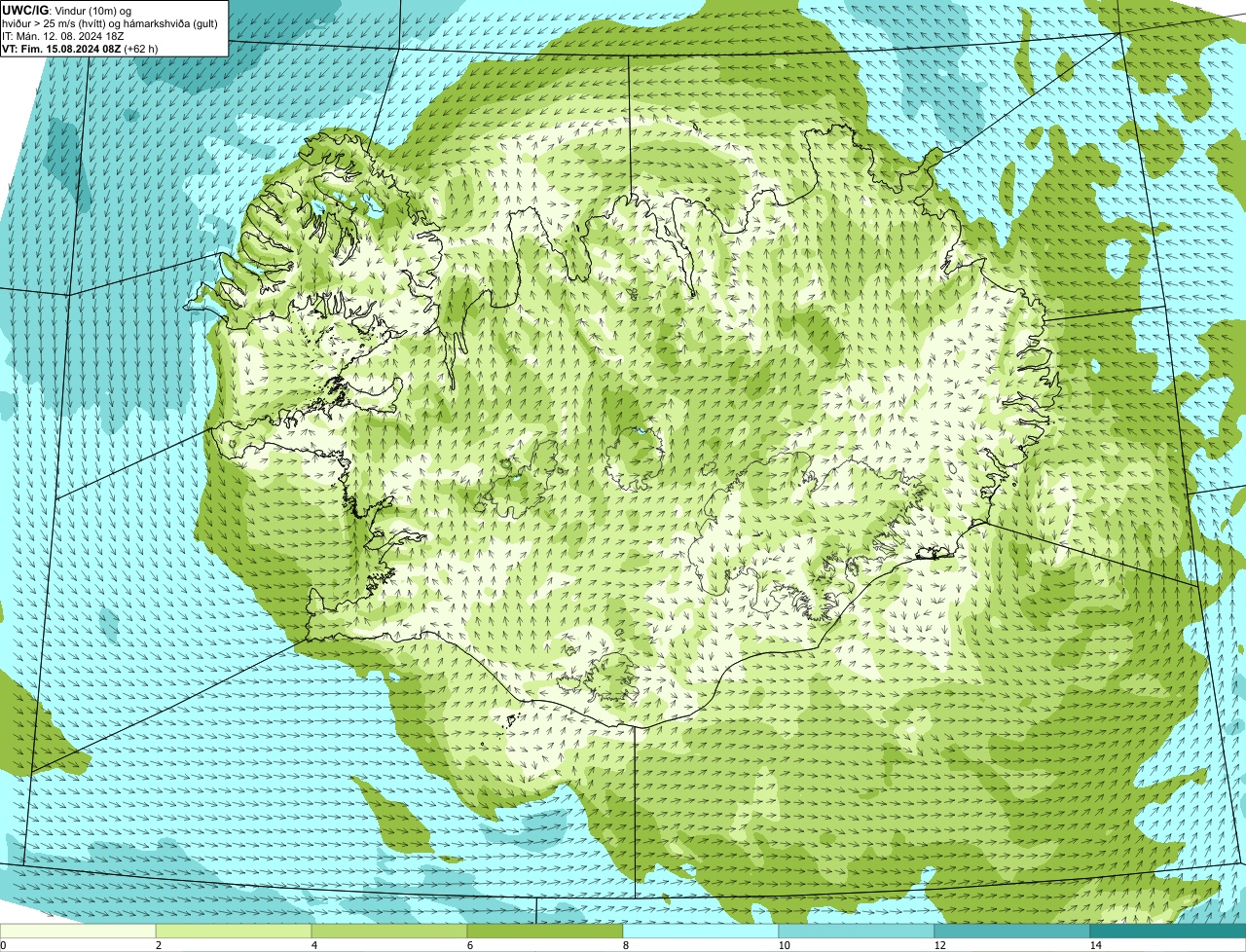Click the pale yellow 0–2 m/s legend swatch
The width and height of the screenshot is (1246, 952).
coord(78,932)
